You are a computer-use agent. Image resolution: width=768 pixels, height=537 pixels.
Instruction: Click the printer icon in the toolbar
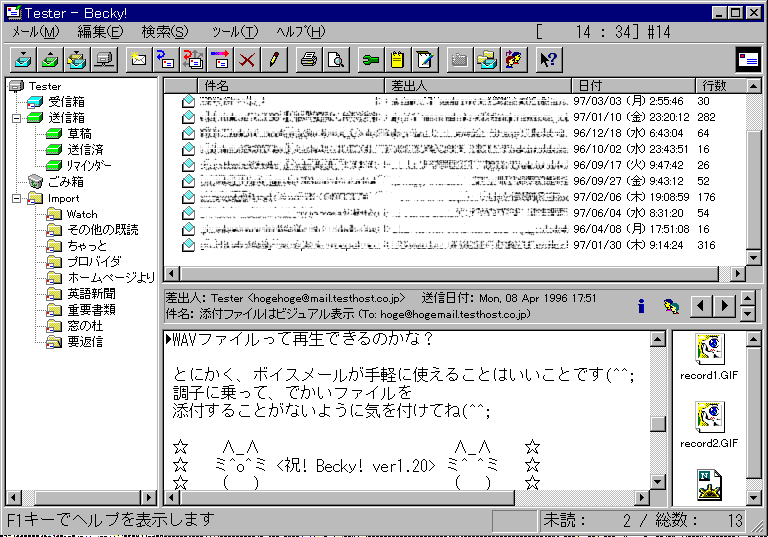pyautogui.click(x=309, y=60)
